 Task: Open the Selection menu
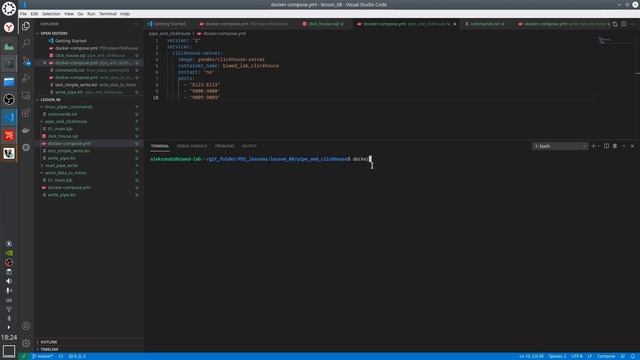(51, 14)
